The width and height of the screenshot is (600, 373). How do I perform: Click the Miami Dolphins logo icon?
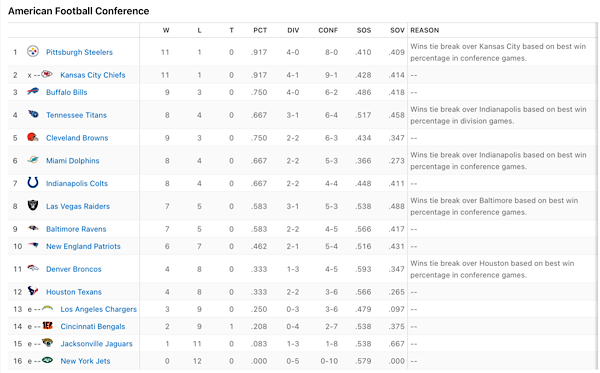coord(33,160)
